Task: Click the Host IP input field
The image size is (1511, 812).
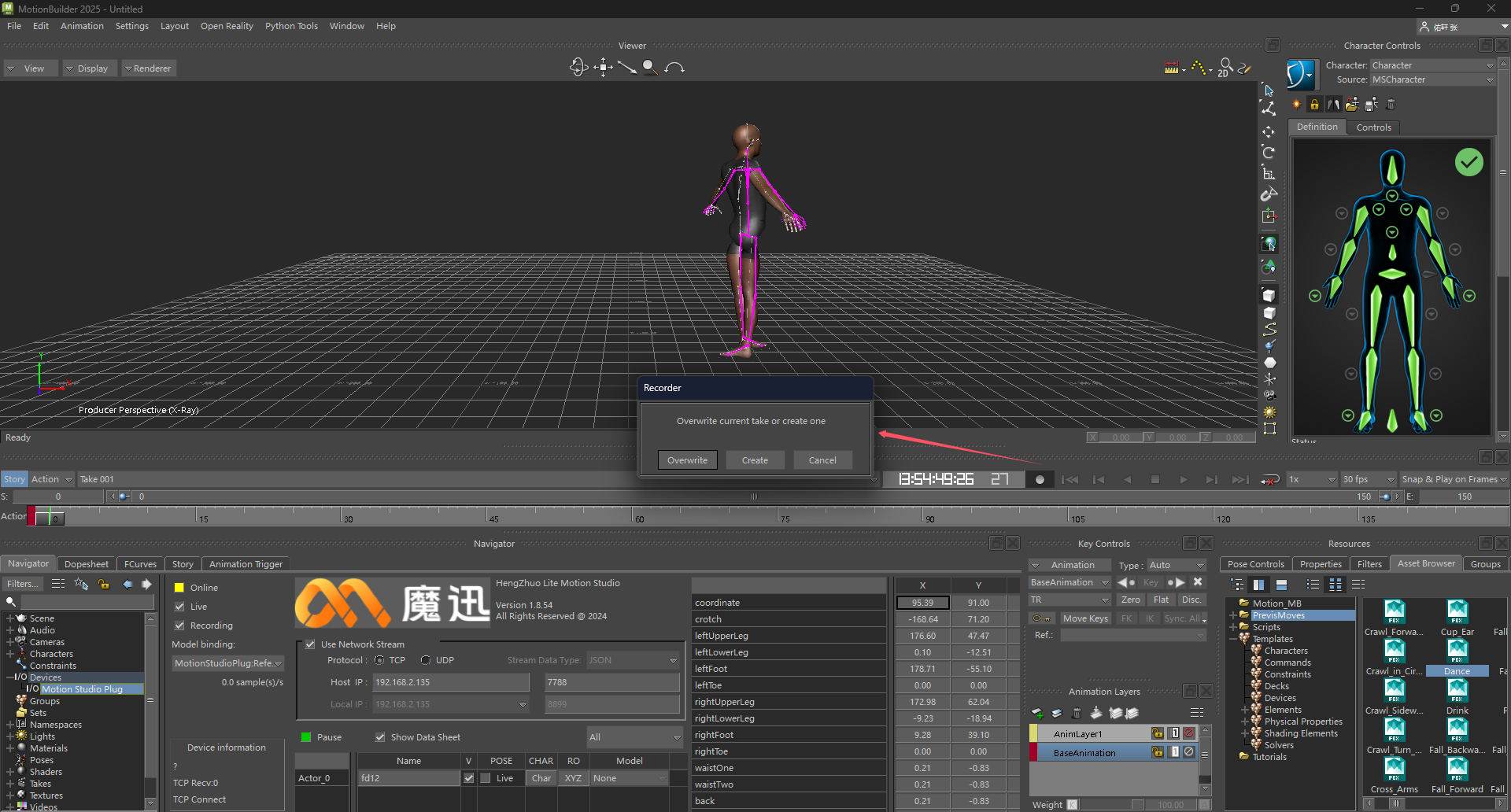Action: (451, 682)
